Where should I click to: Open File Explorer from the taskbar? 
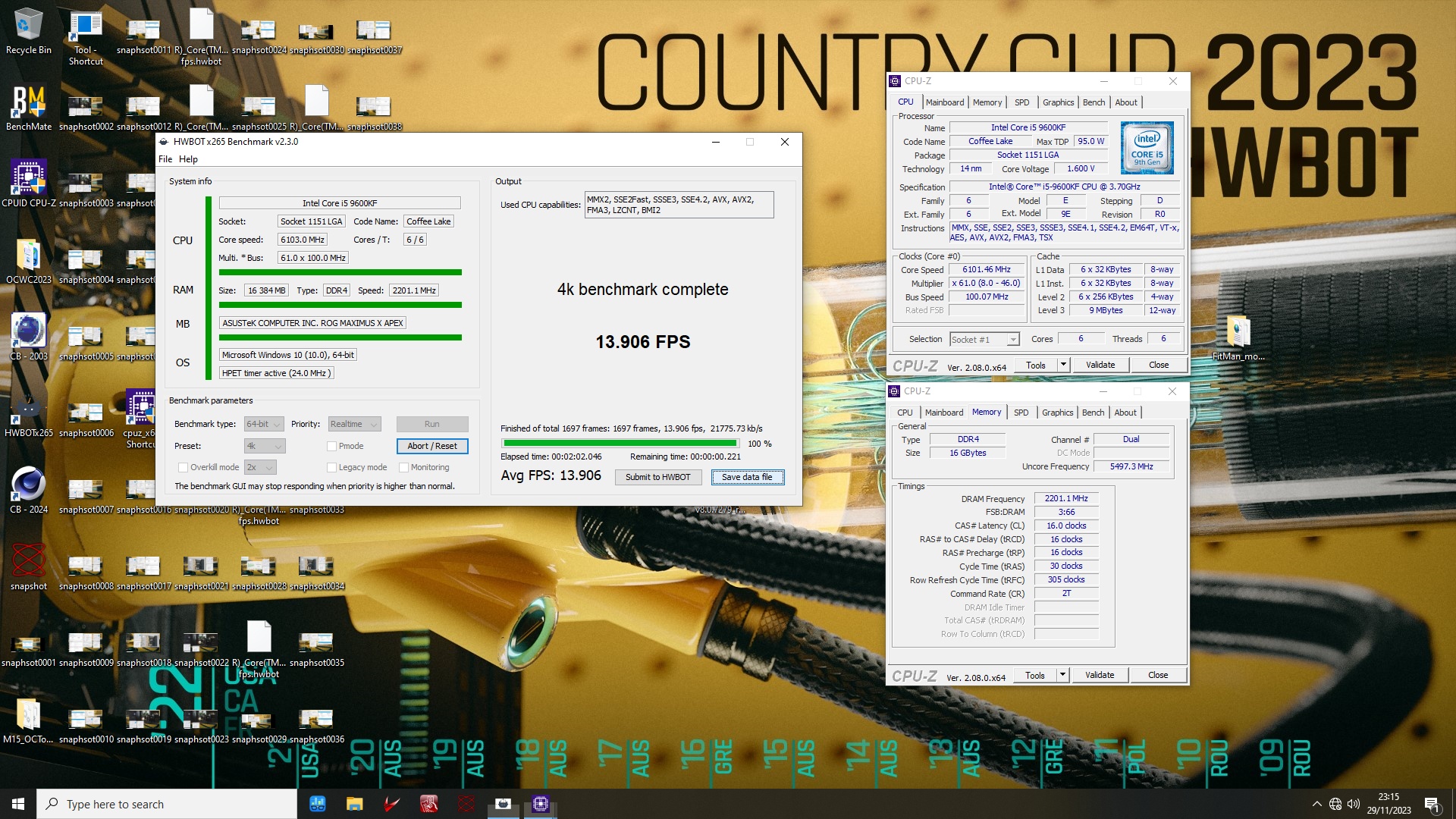pos(354,804)
